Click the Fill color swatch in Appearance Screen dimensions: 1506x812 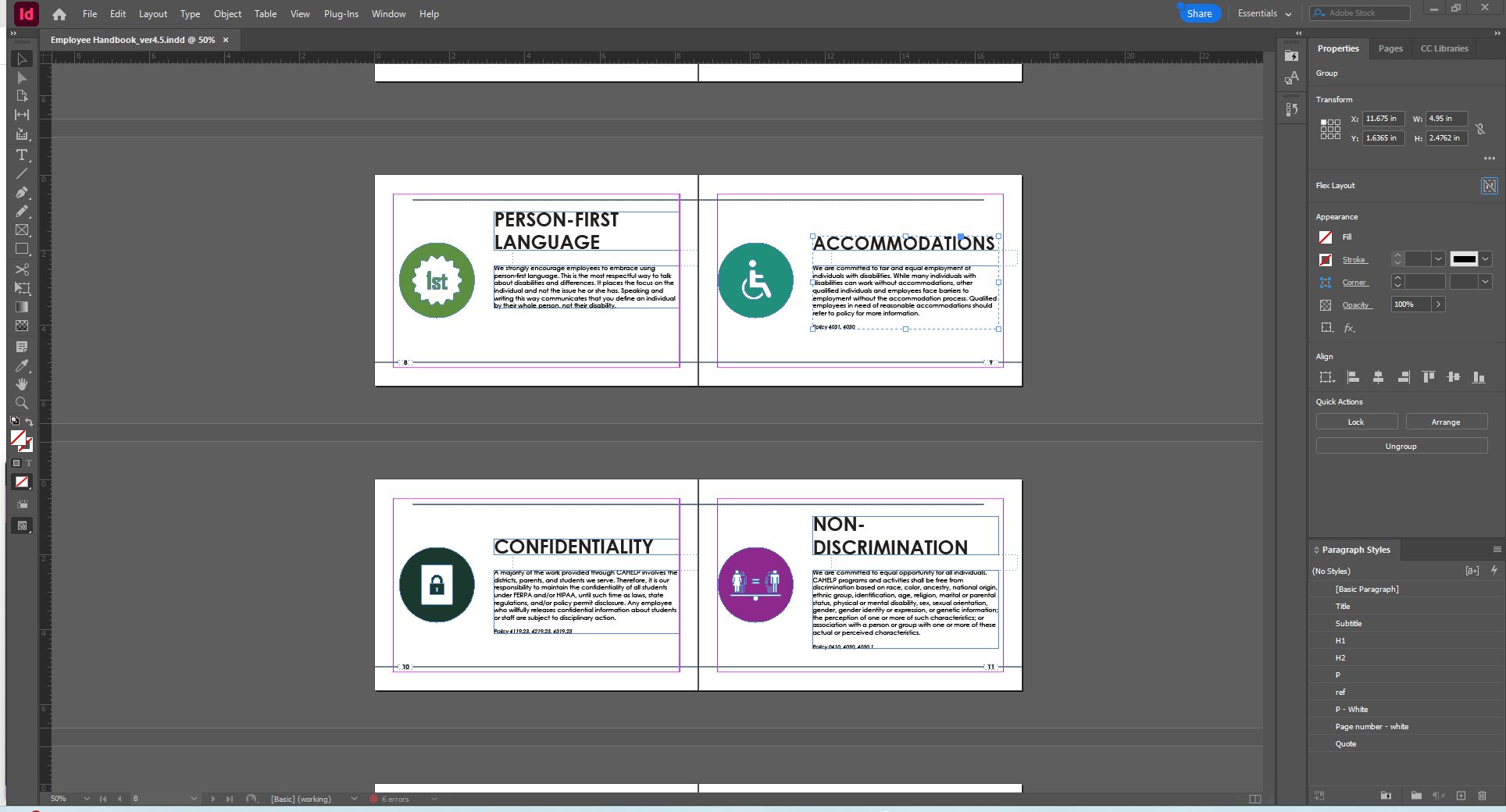[1326, 237]
